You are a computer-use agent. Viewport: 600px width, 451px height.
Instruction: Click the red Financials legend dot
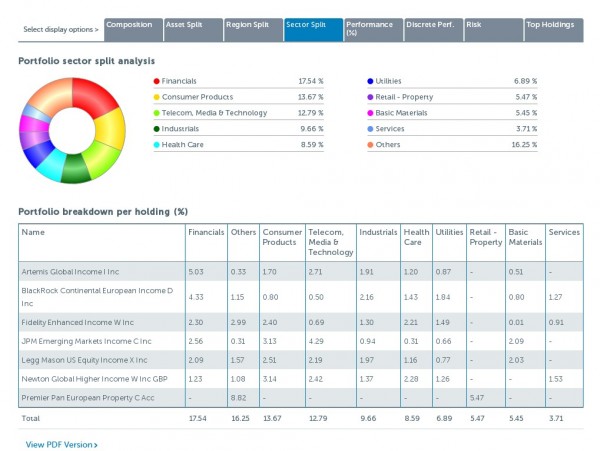(x=157, y=81)
